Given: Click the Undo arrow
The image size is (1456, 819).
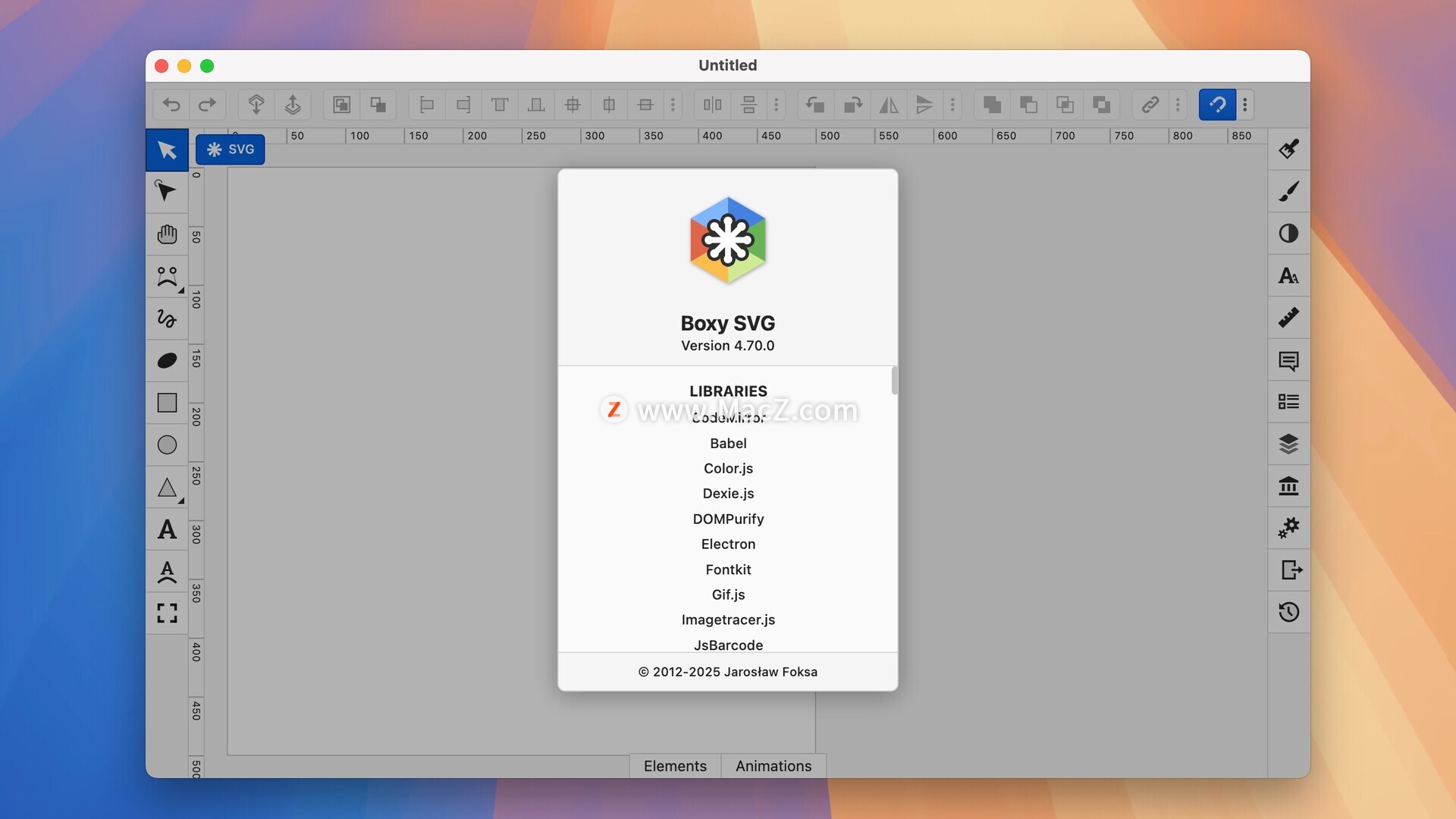Looking at the screenshot, I should pos(171,105).
